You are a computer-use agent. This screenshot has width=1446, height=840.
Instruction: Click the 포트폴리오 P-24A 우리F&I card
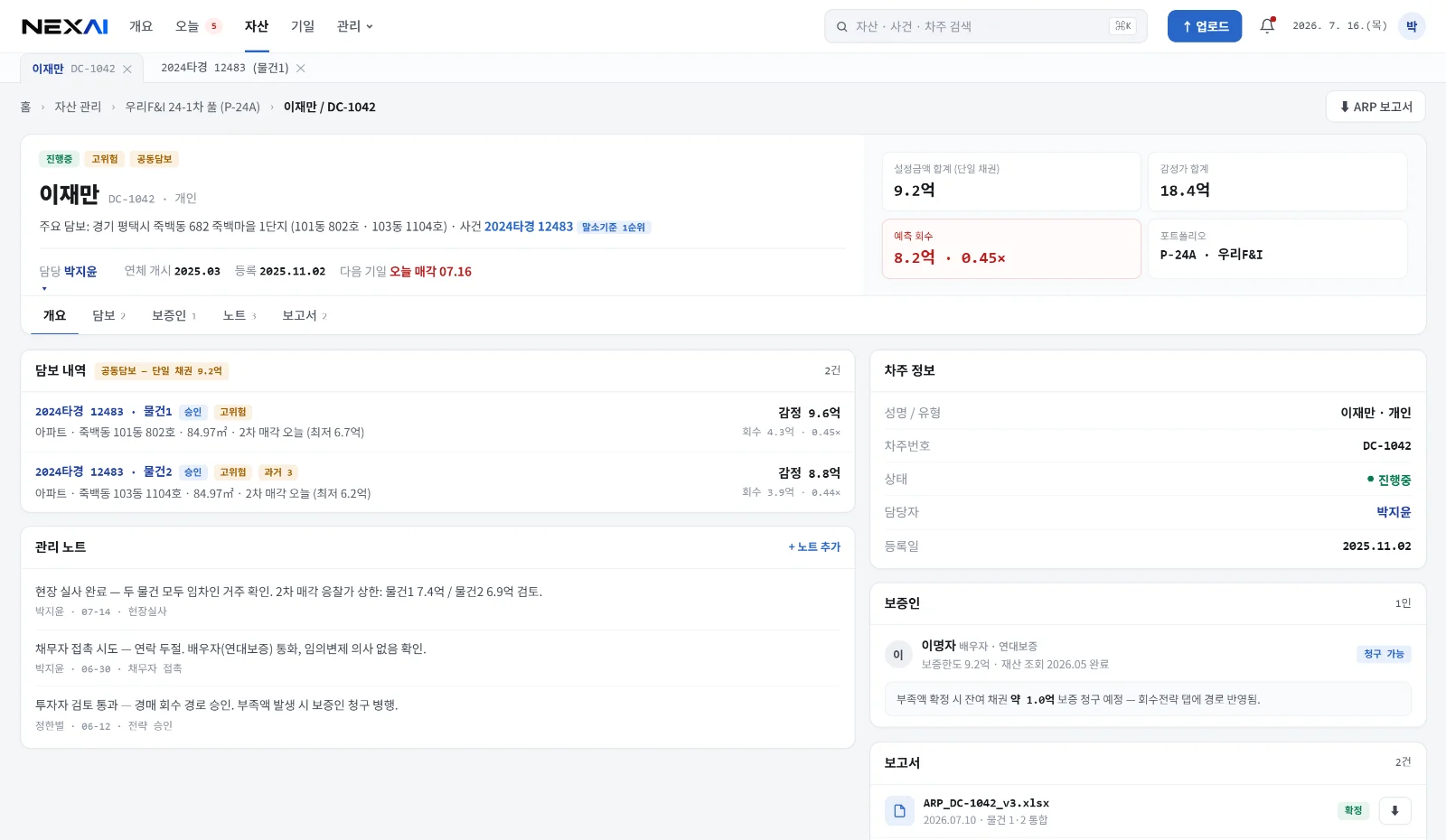coord(1277,248)
